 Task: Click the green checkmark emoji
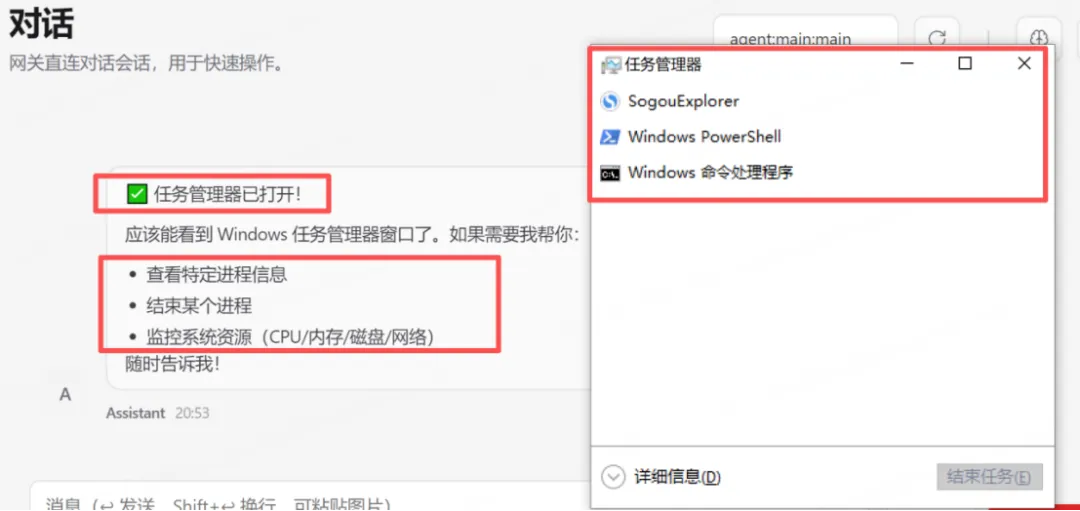(136, 194)
